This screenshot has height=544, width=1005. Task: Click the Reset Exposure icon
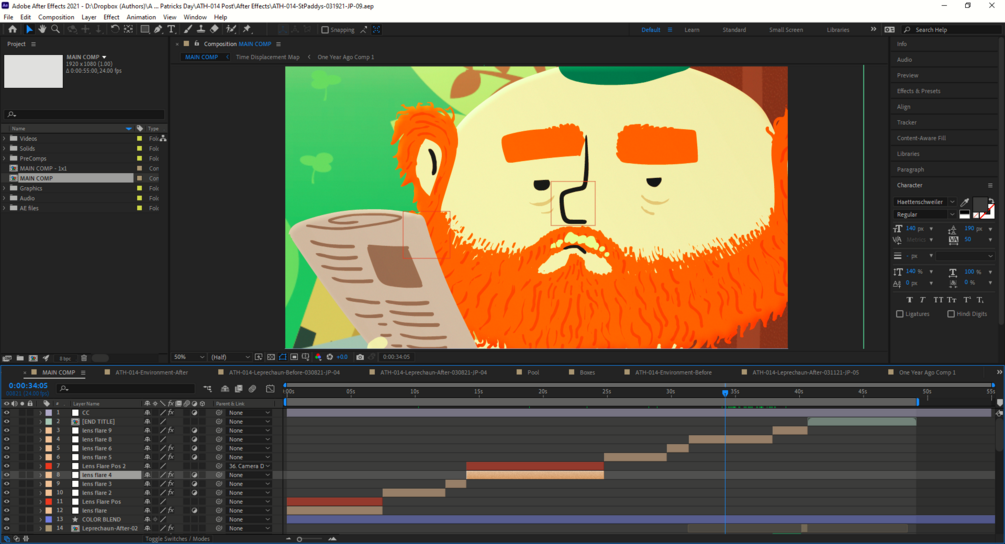[329, 357]
